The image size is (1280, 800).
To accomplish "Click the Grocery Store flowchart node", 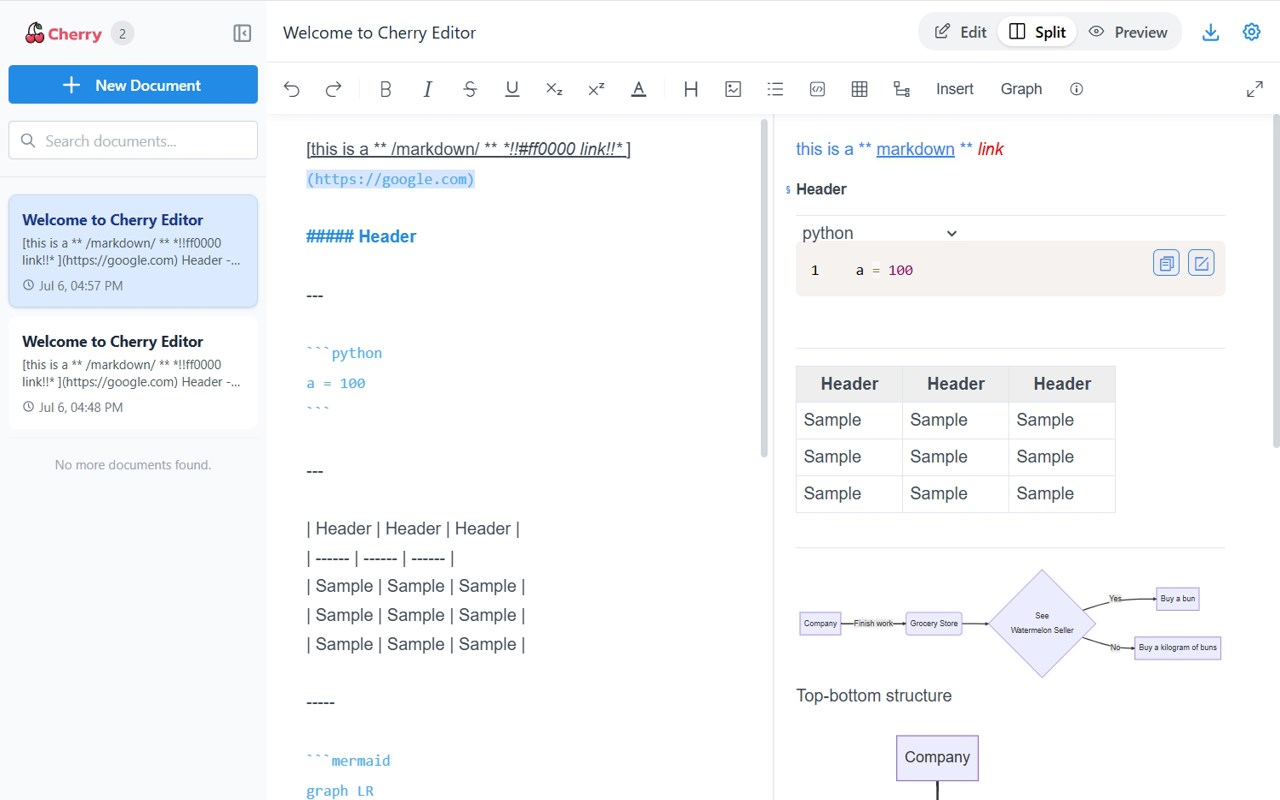I will click(934, 624).
